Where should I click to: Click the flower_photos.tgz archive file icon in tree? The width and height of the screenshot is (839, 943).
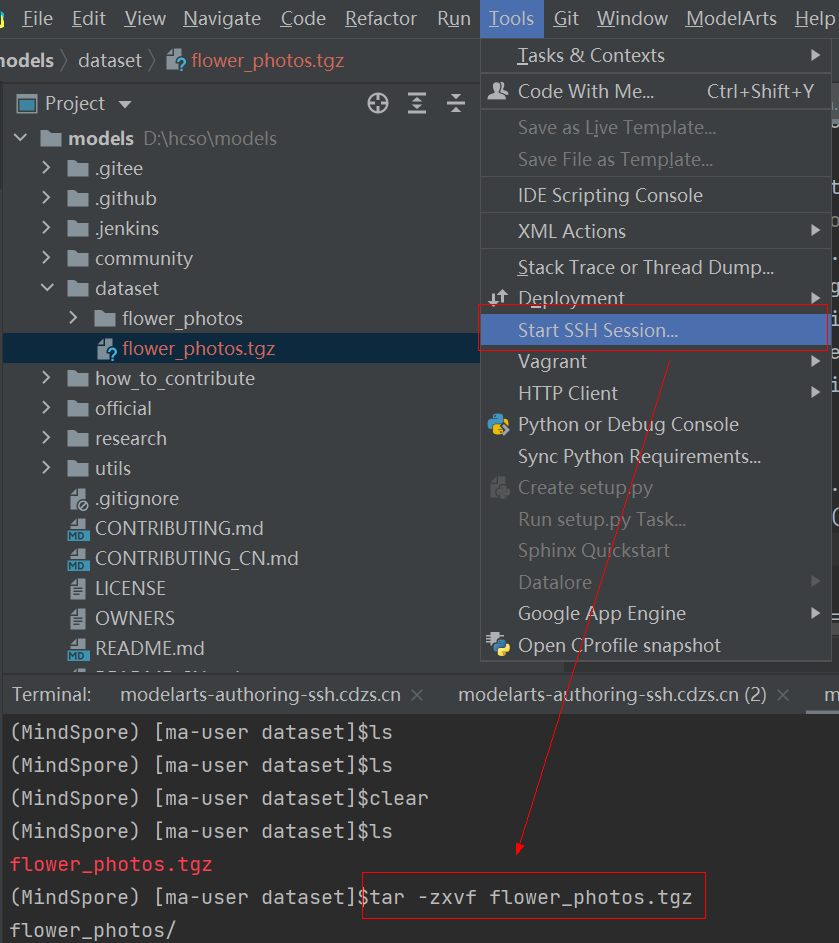click(x=106, y=349)
